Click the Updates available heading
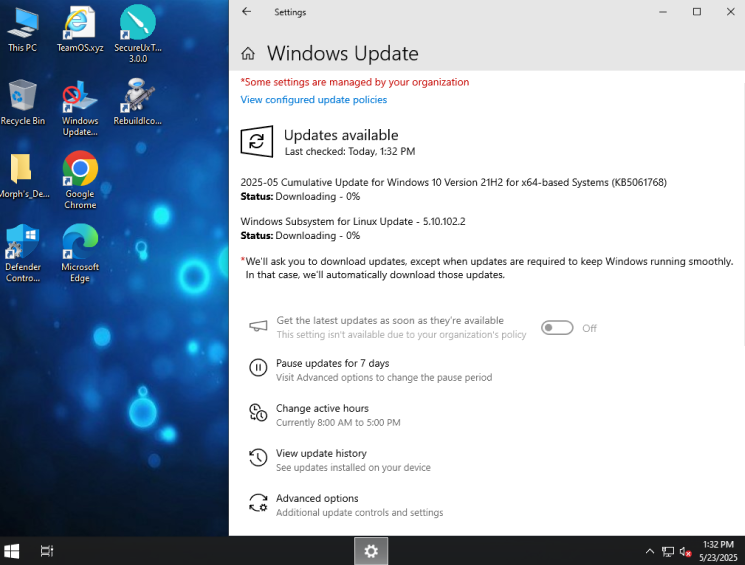 [341, 135]
